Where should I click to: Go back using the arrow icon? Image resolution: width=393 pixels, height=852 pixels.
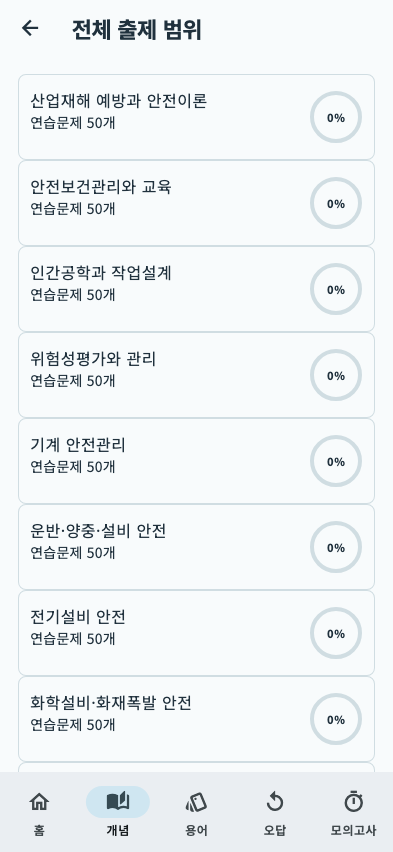pyautogui.click(x=30, y=28)
